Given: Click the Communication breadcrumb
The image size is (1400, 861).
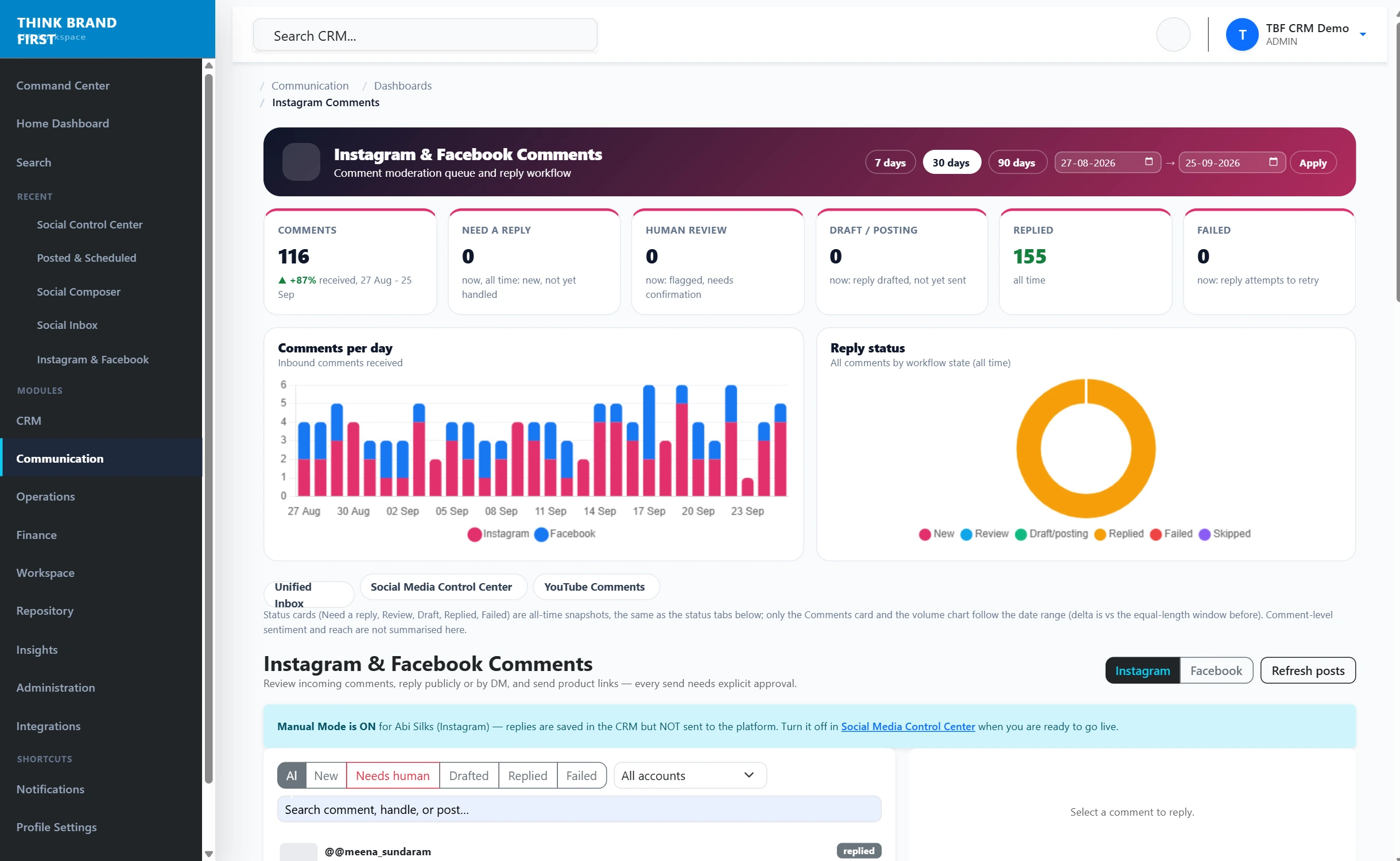Looking at the screenshot, I should click(310, 86).
